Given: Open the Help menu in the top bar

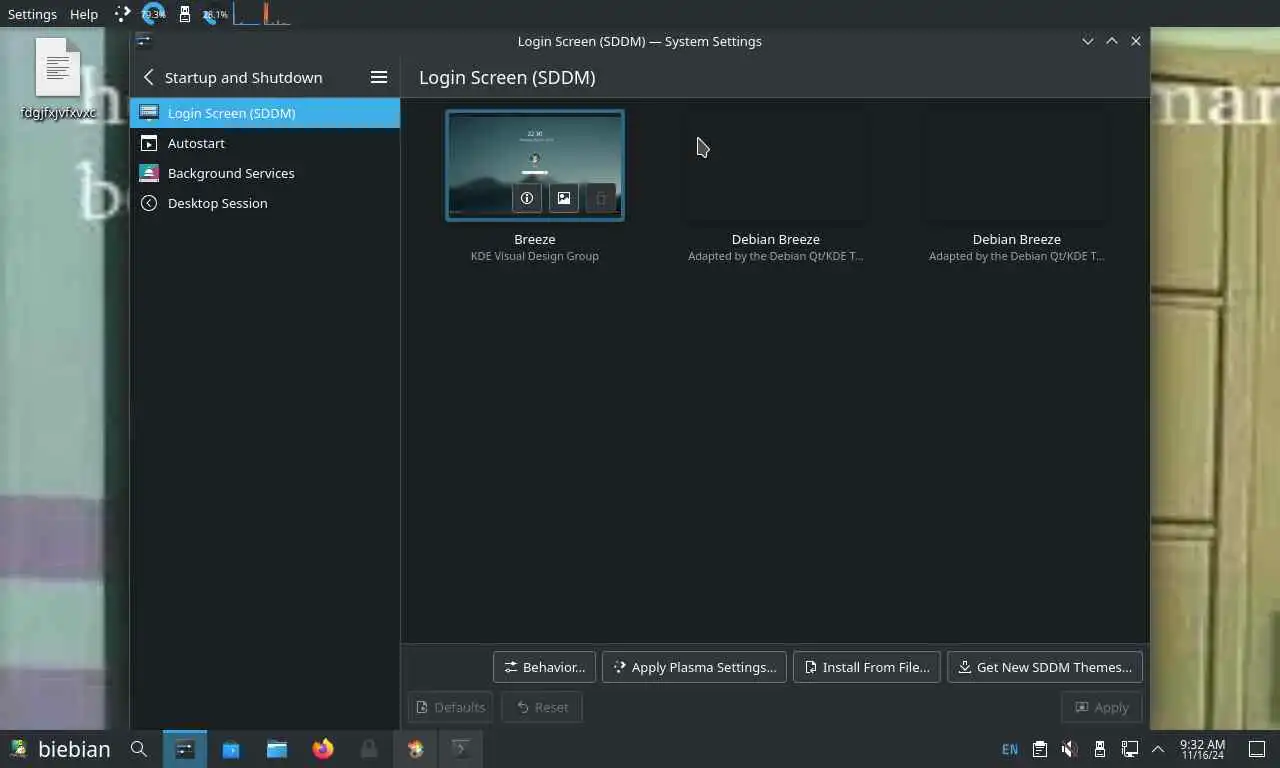Looking at the screenshot, I should point(84,14).
